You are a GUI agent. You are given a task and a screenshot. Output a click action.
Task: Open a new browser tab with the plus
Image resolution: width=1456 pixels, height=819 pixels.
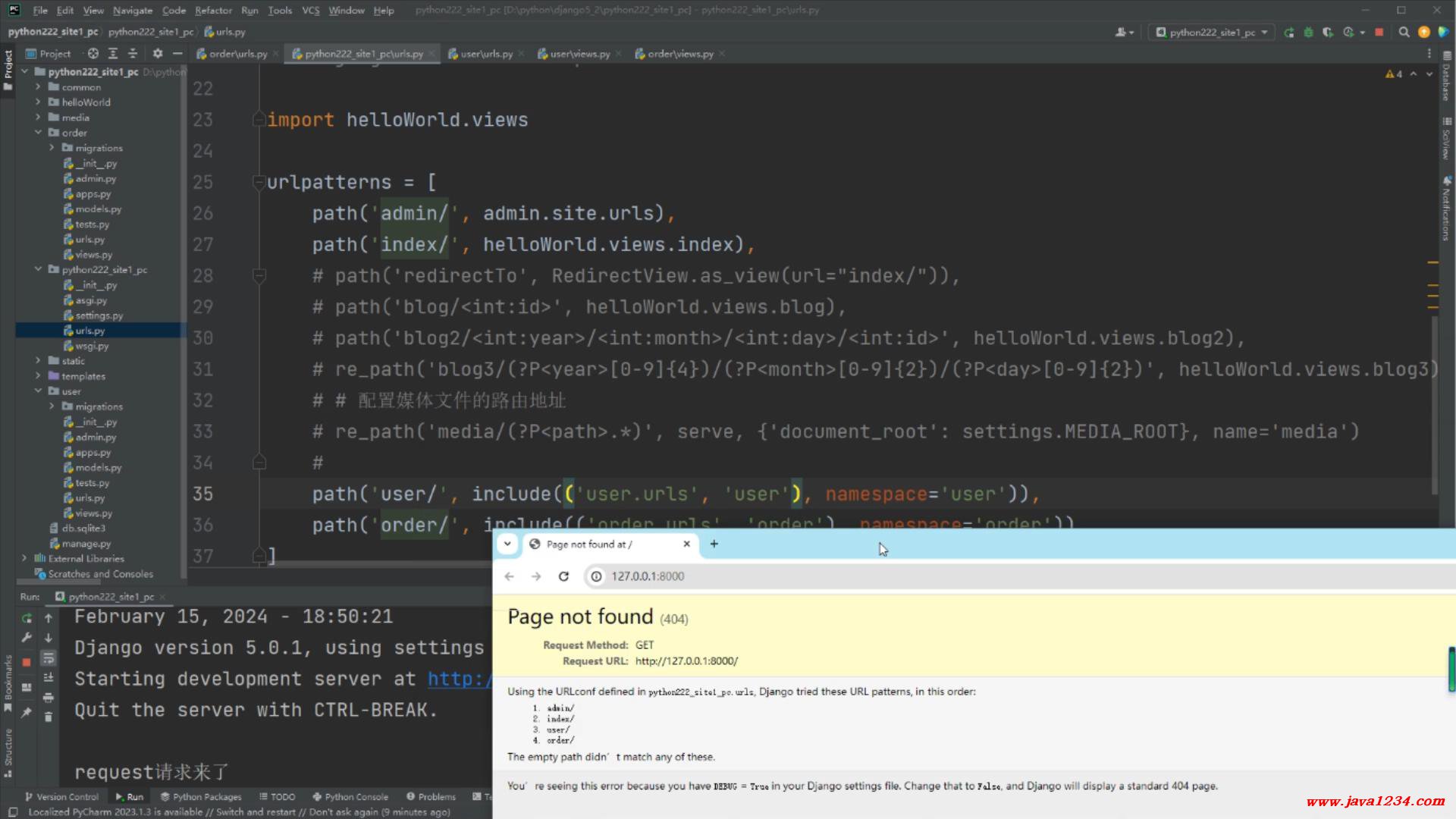714,544
